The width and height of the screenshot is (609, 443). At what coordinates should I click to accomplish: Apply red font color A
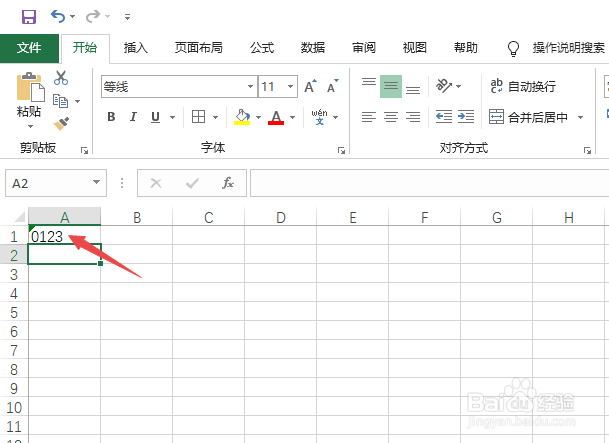(x=276, y=116)
